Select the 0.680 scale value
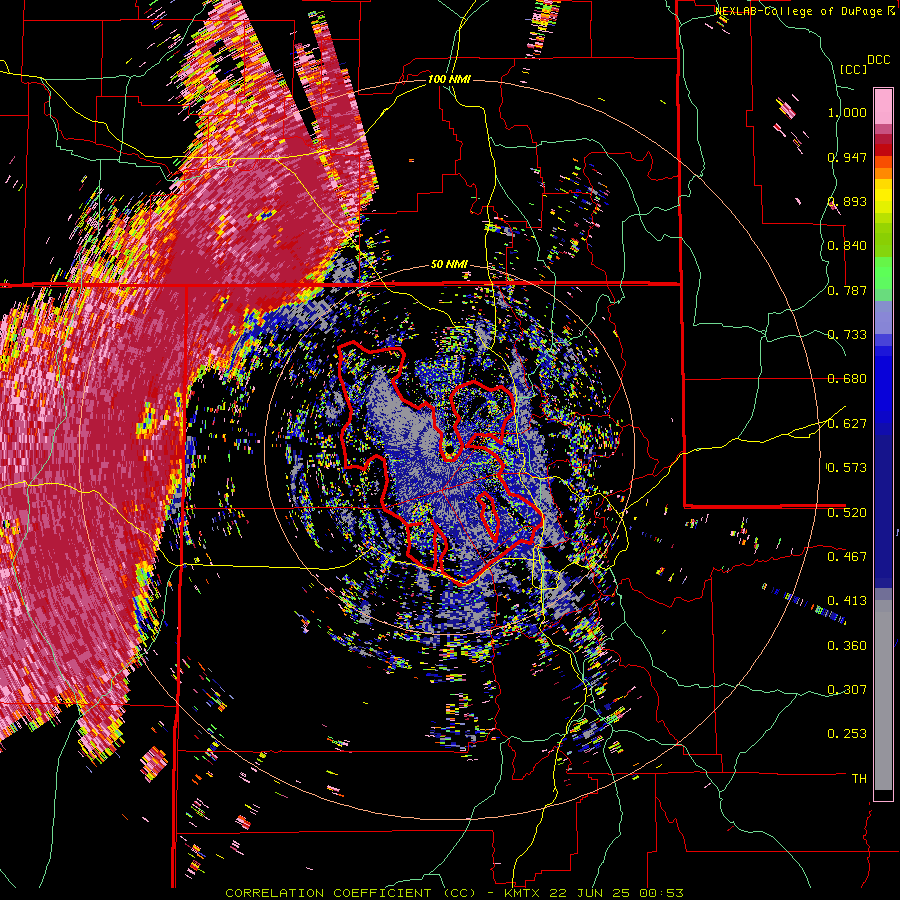This screenshot has width=900, height=900. pyautogui.click(x=847, y=379)
